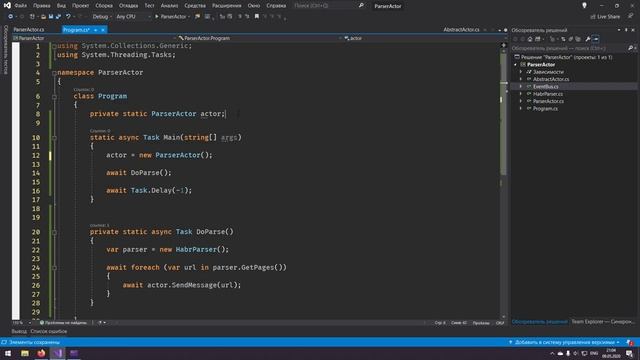This screenshot has width=640, height=360.
Task: Click the Save file toolbar icon
Action: (x=51, y=17)
